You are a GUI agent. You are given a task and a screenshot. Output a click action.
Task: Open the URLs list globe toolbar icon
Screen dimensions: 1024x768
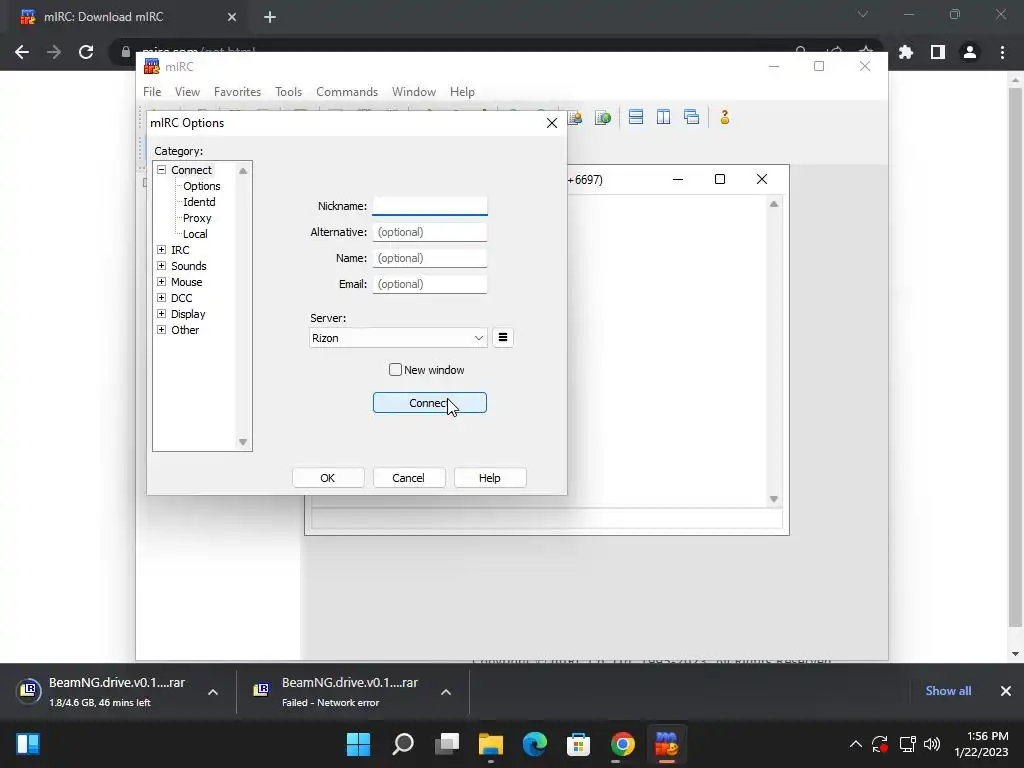point(603,118)
